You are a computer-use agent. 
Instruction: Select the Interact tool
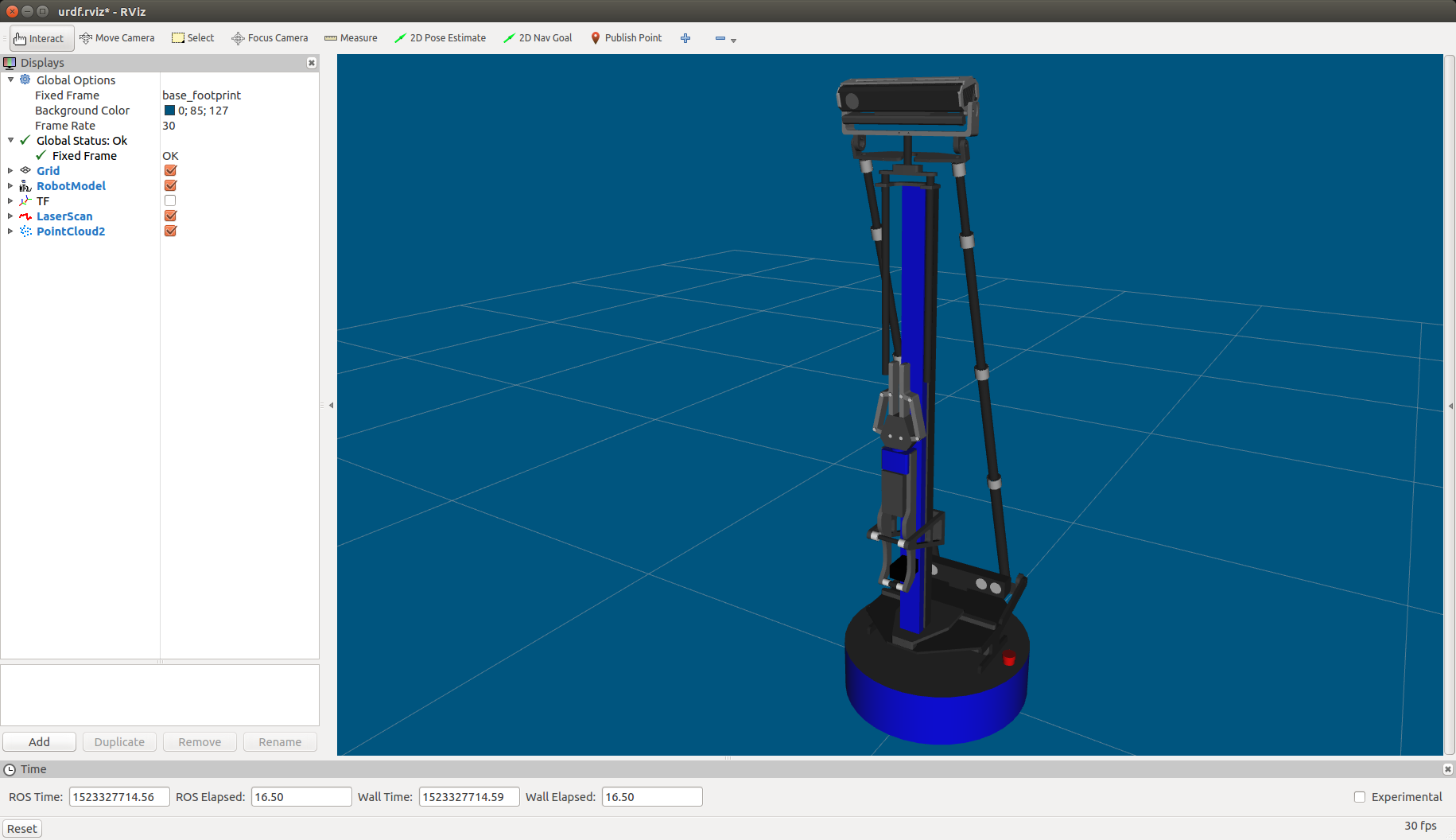pos(40,38)
